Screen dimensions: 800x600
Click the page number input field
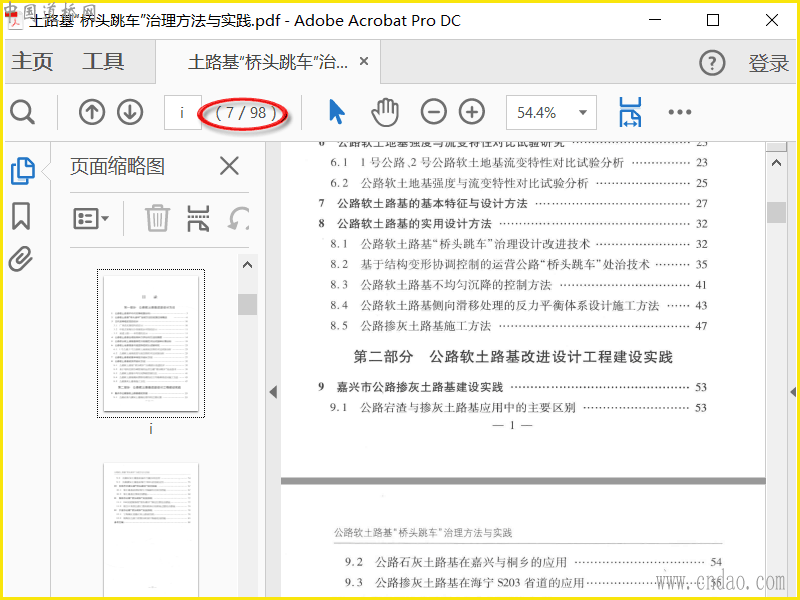(182, 112)
